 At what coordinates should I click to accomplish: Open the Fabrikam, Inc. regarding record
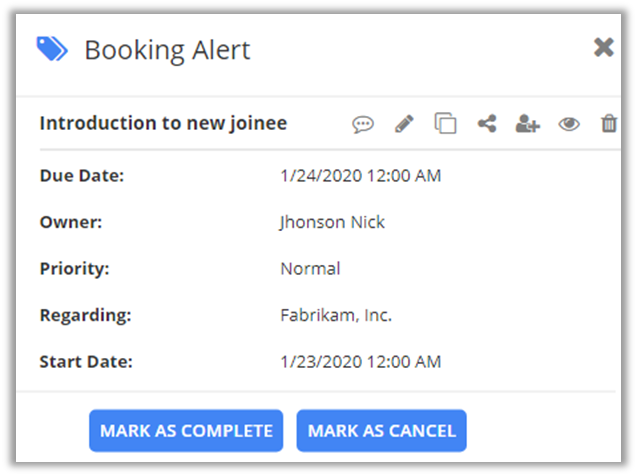tap(336, 315)
